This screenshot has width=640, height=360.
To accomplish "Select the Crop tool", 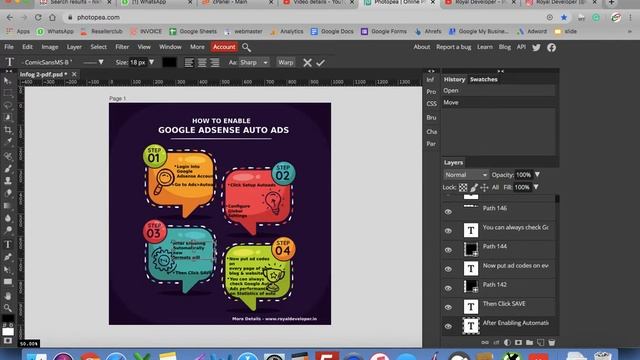I will [7, 130].
